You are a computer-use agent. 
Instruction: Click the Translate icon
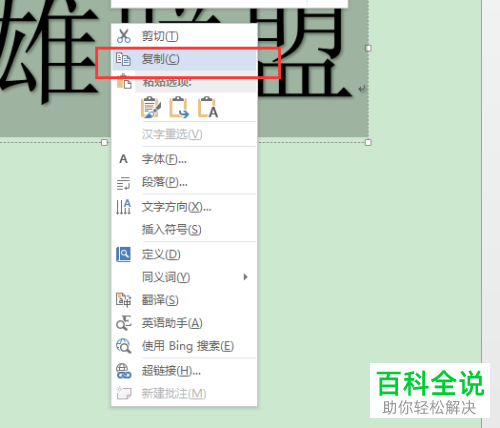123,300
